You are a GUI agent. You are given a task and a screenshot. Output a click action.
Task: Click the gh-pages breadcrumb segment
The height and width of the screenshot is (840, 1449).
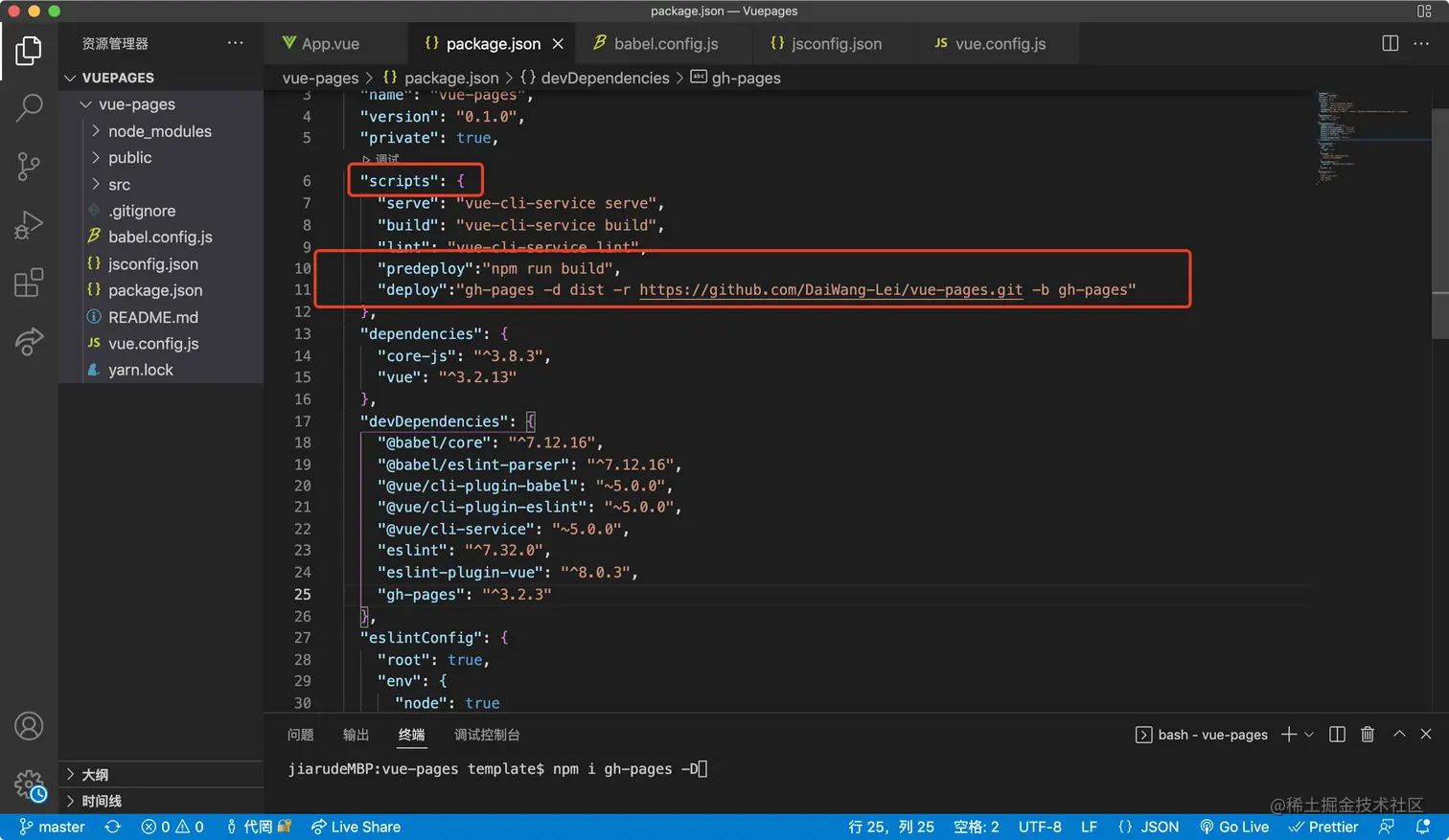[736, 78]
